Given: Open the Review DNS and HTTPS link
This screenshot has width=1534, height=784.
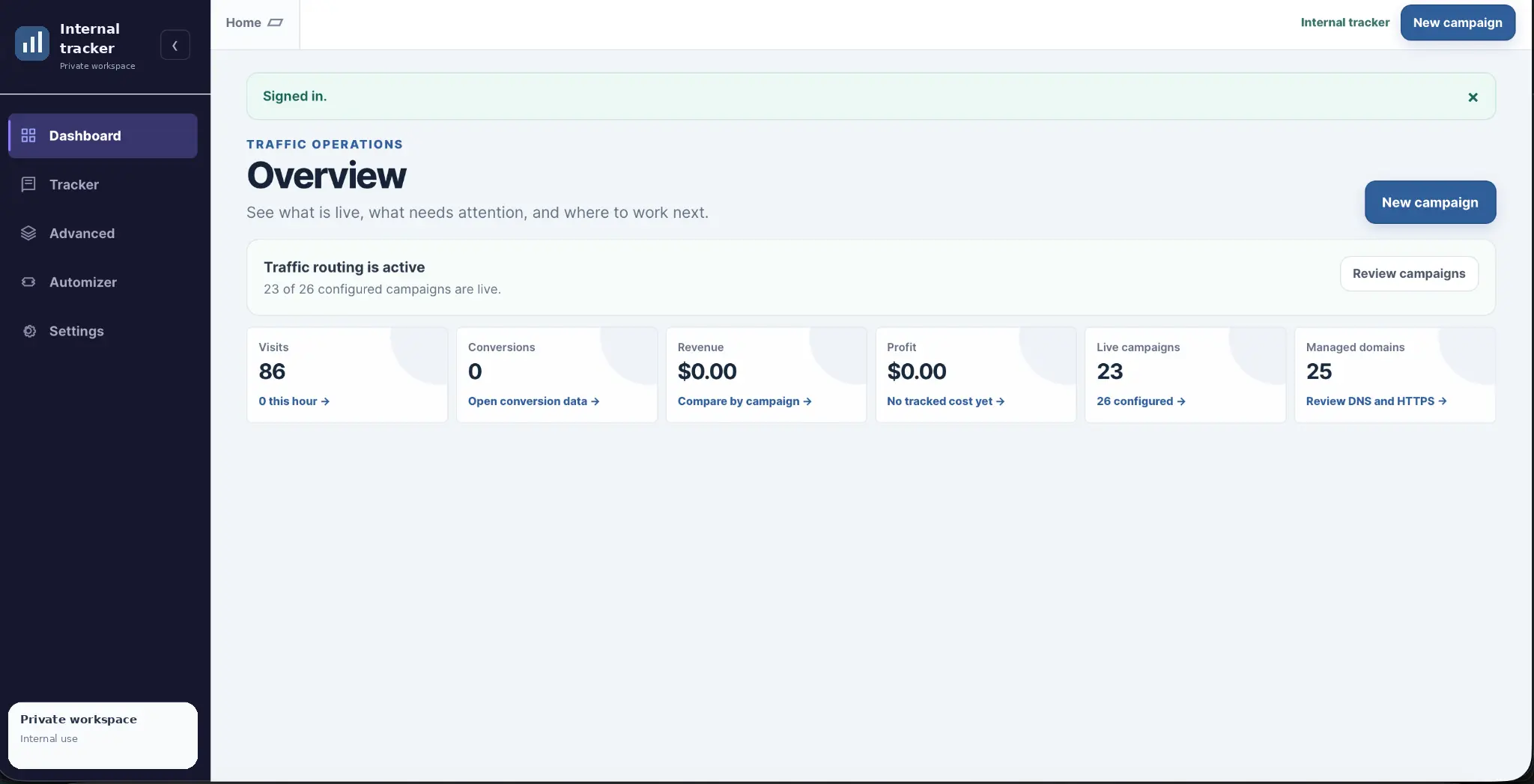Looking at the screenshot, I should [1376, 401].
